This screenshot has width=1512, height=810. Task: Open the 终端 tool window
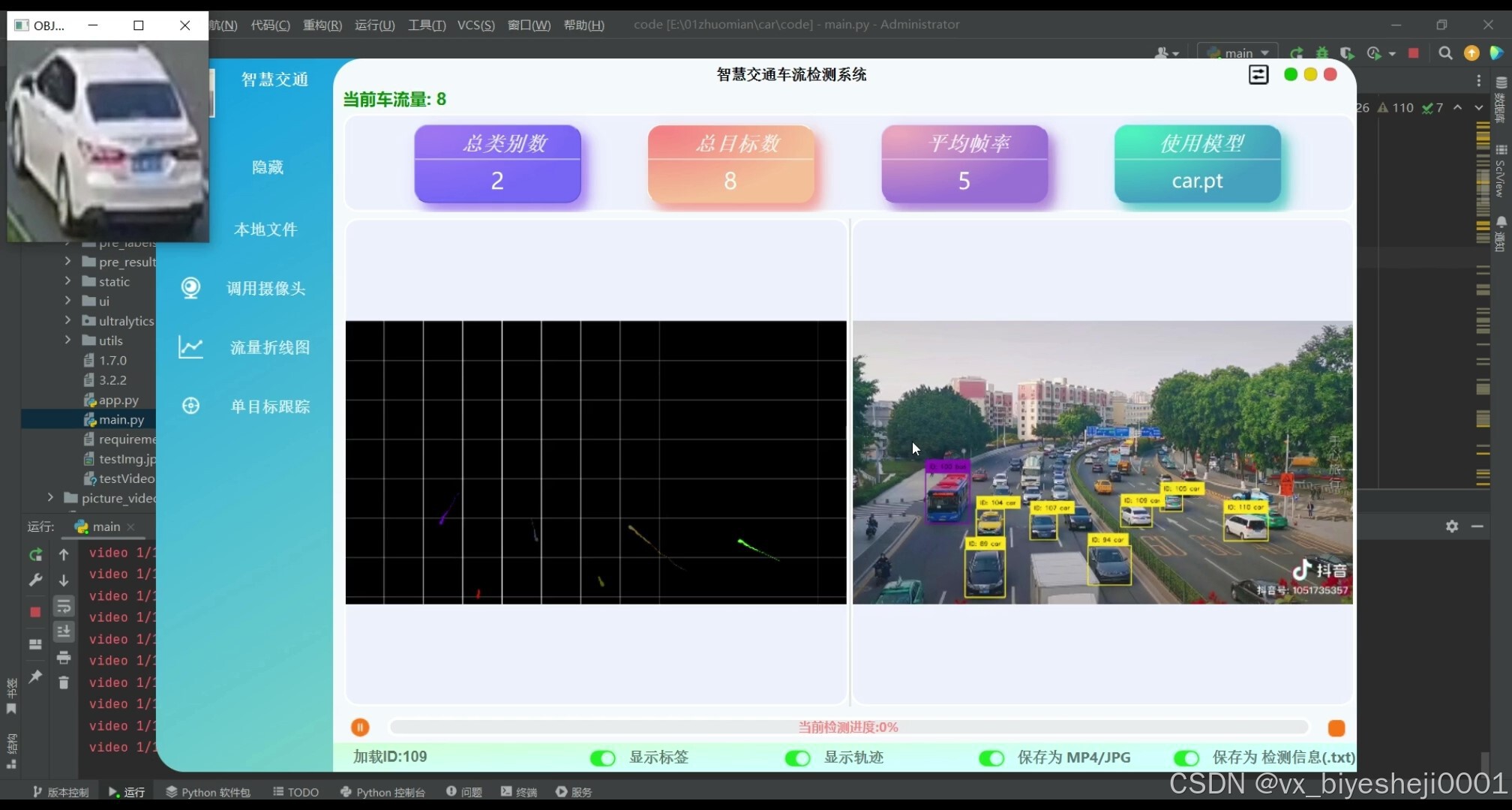click(519, 792)
